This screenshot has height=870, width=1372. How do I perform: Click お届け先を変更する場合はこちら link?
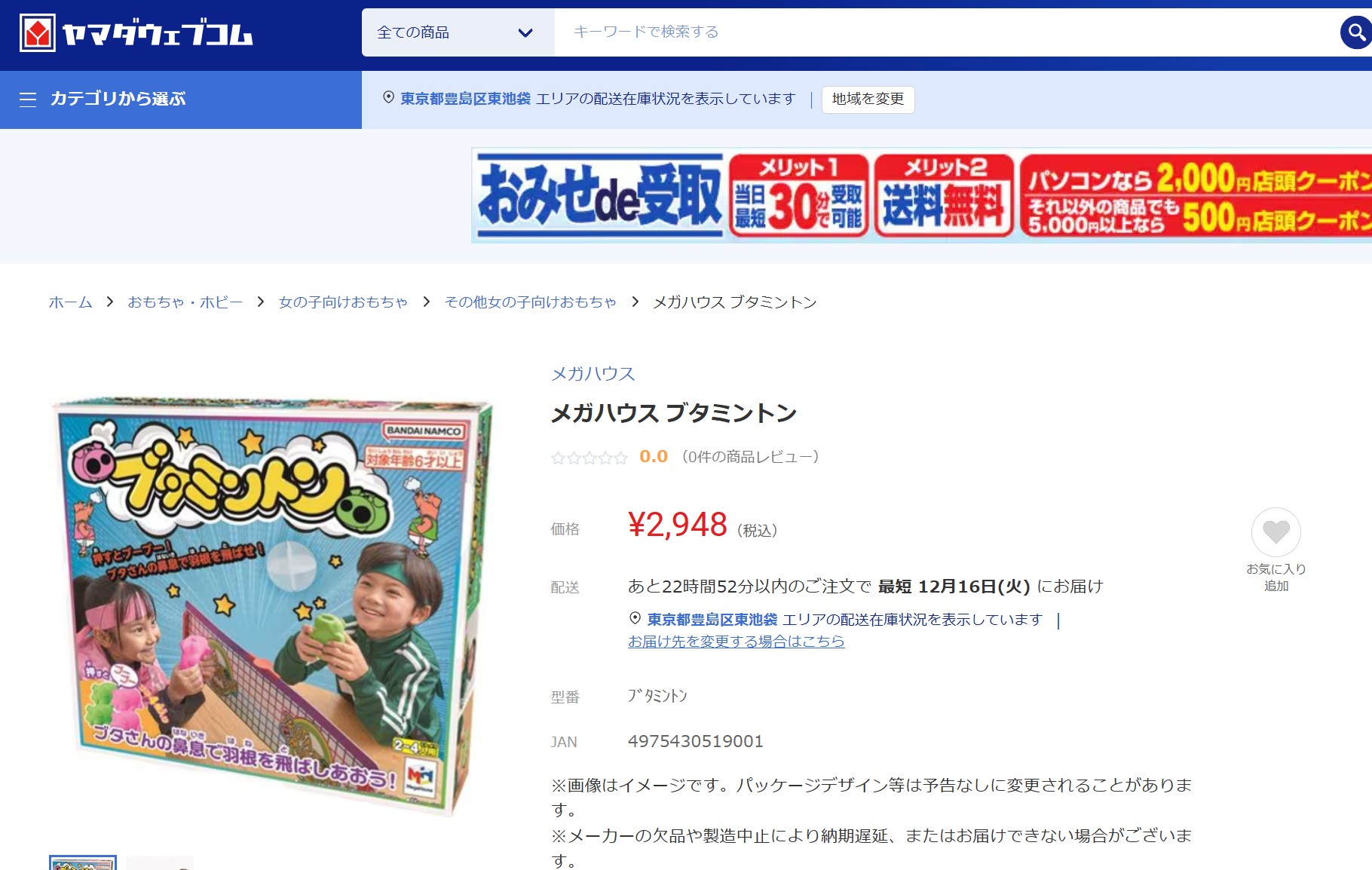click(736, 642)
